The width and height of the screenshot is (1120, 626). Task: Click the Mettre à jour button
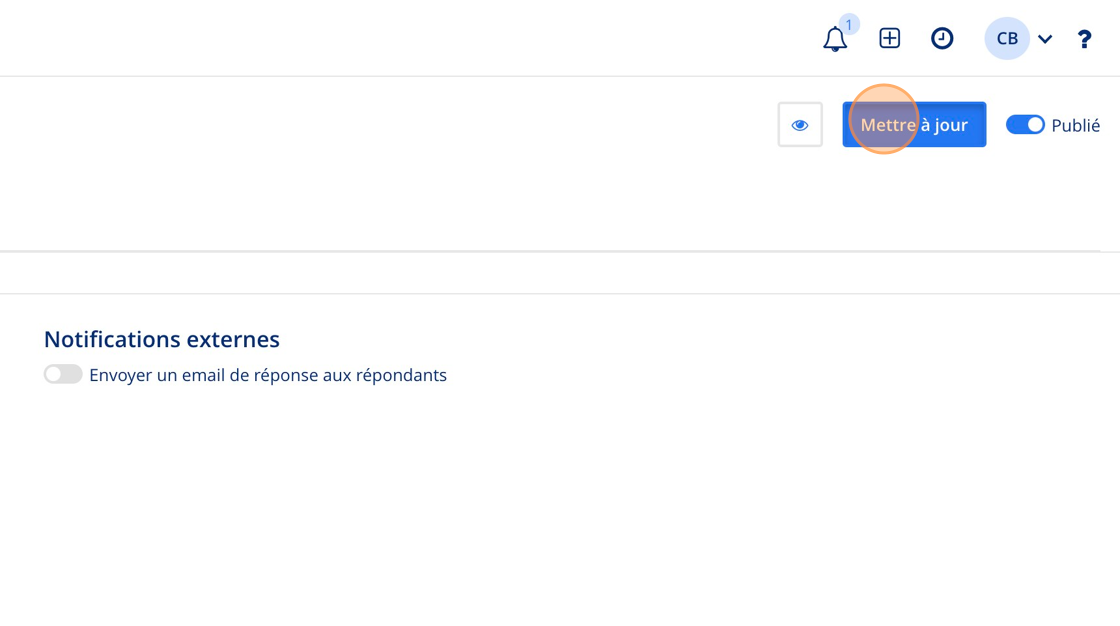(914, 124)
